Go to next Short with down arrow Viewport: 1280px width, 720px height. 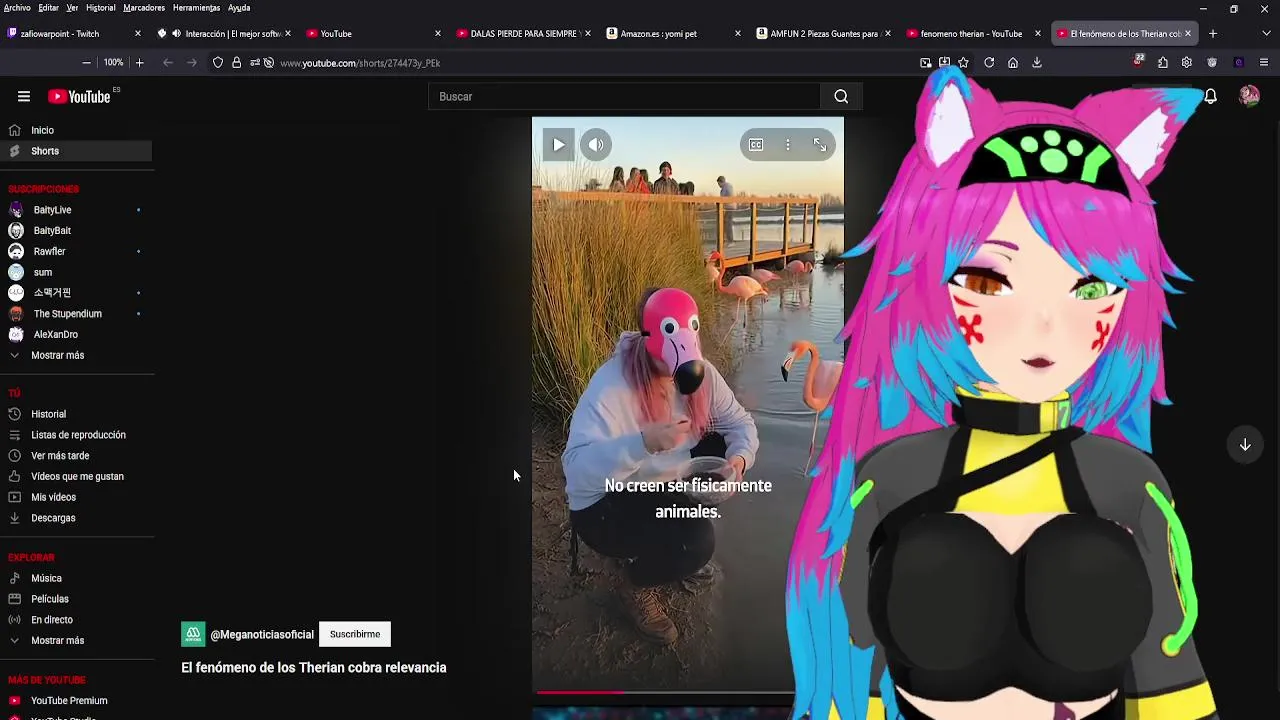[x=1245, y=445]
